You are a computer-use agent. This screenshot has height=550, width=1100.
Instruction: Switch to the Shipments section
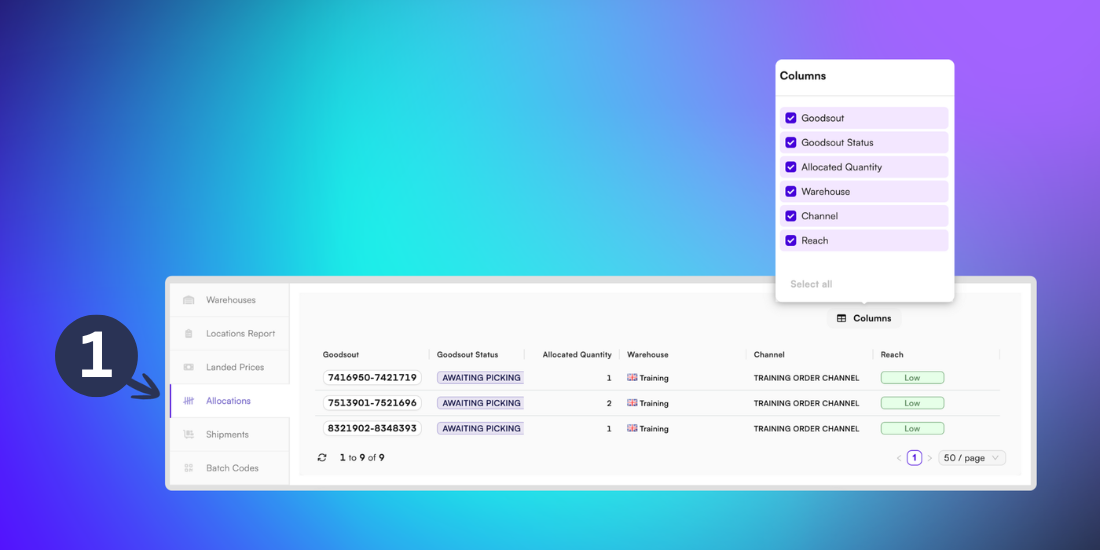pos(229,435)
